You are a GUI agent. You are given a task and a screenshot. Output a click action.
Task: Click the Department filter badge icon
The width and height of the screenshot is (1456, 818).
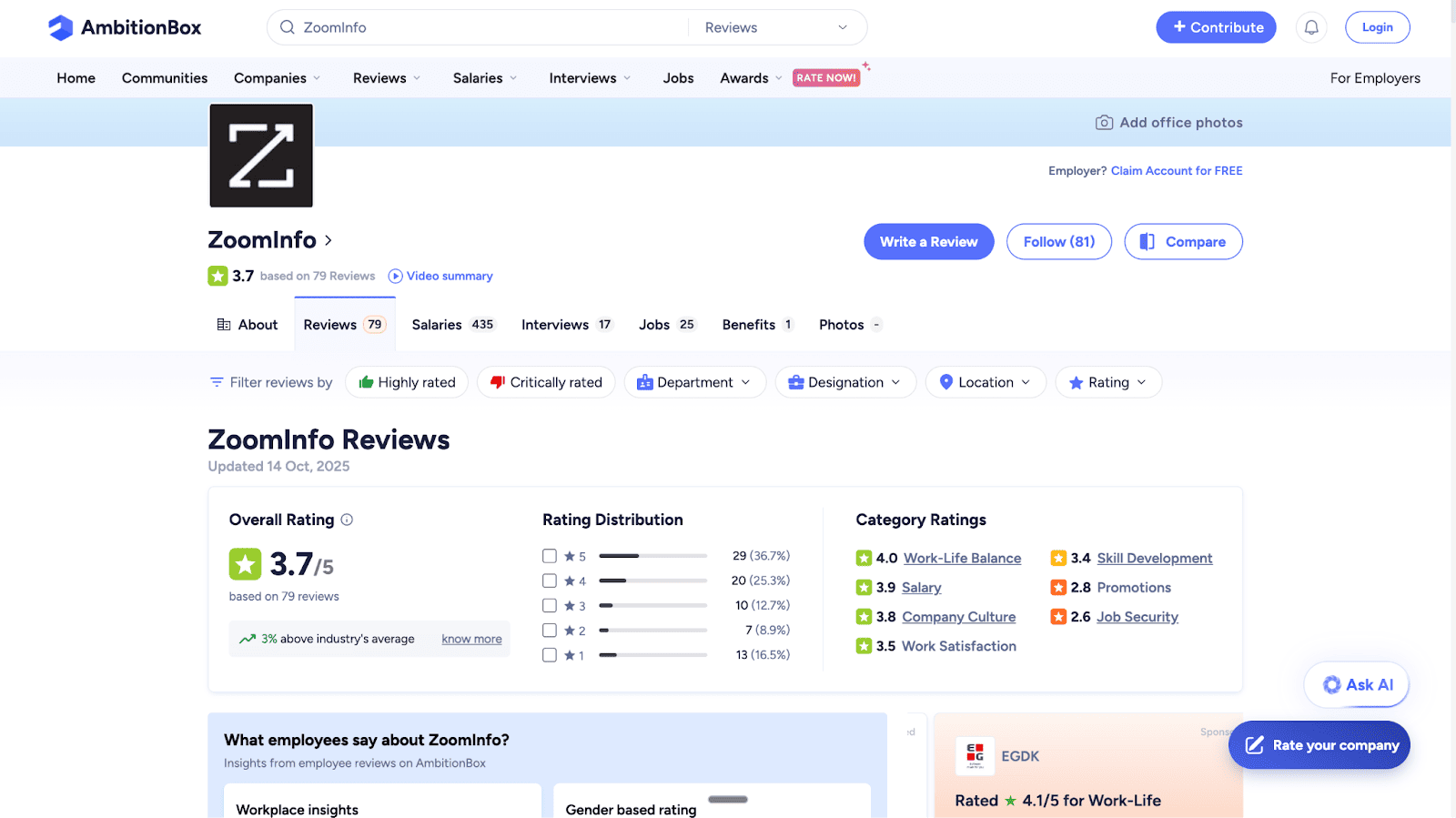[644, 382]
